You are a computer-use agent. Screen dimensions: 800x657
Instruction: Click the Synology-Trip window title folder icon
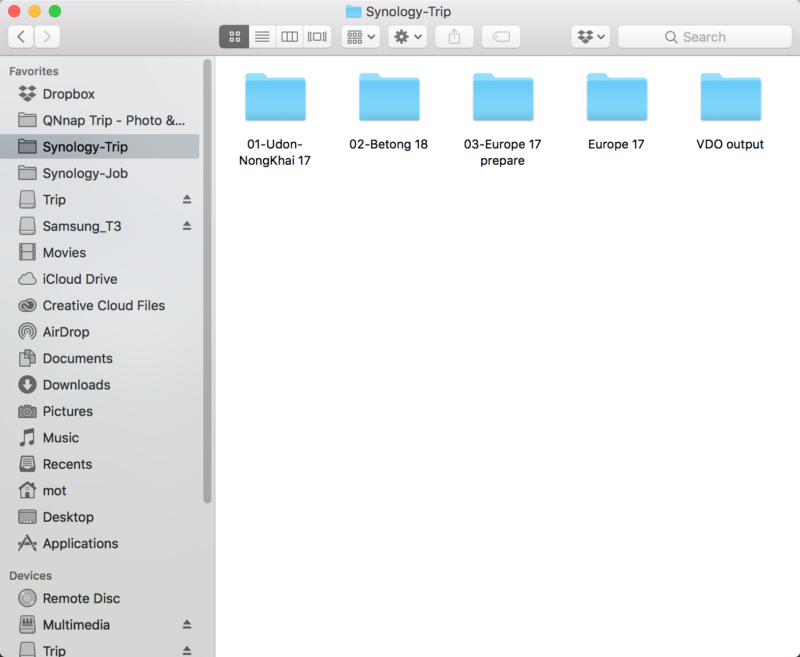(x=353, y=11)
